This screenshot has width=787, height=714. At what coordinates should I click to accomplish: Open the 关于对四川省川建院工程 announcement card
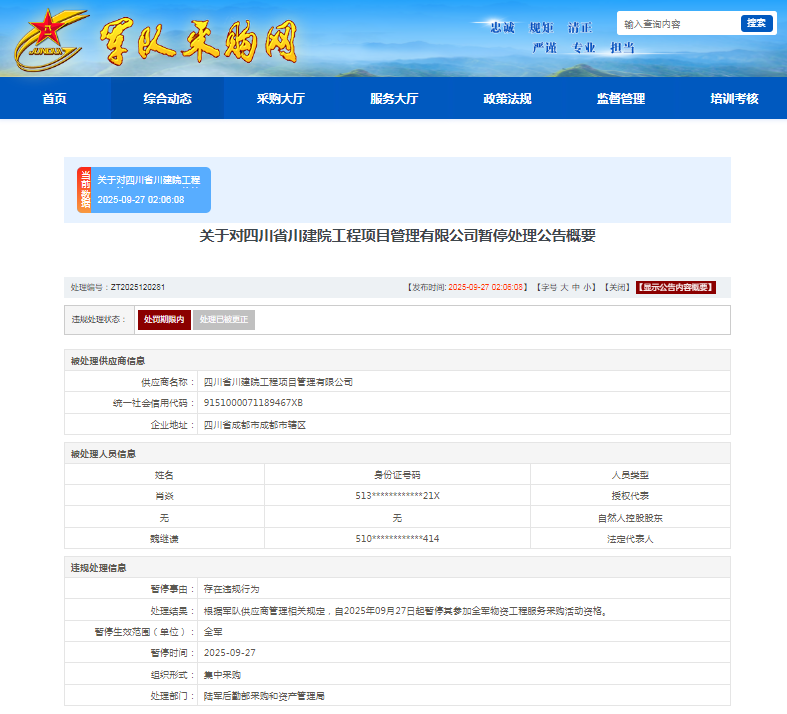[x=150, y=190]
